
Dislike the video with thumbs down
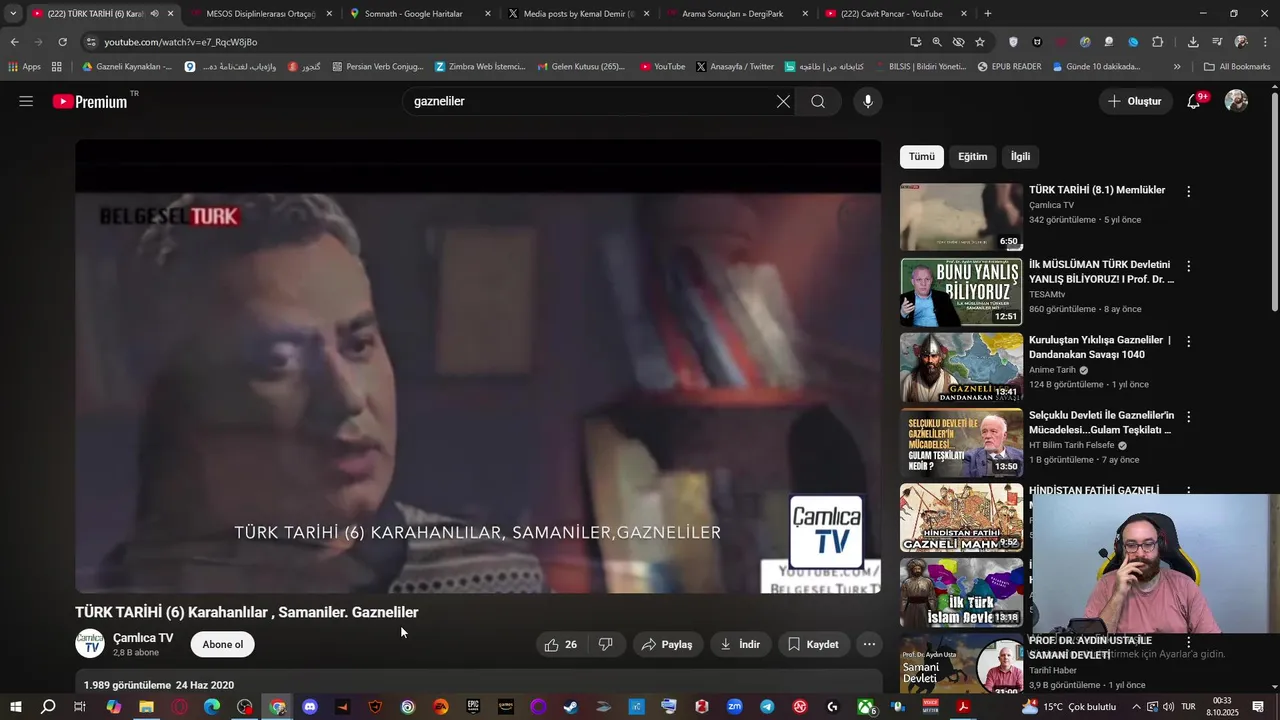click(605, 645)
